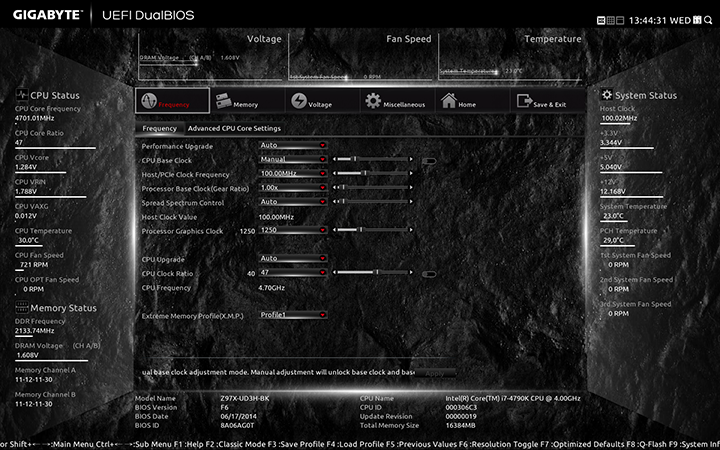Screen dimensions: 720x450
Task: Toggle the switch beside CPU Clock Ratio slider
Action: [428, 272]
